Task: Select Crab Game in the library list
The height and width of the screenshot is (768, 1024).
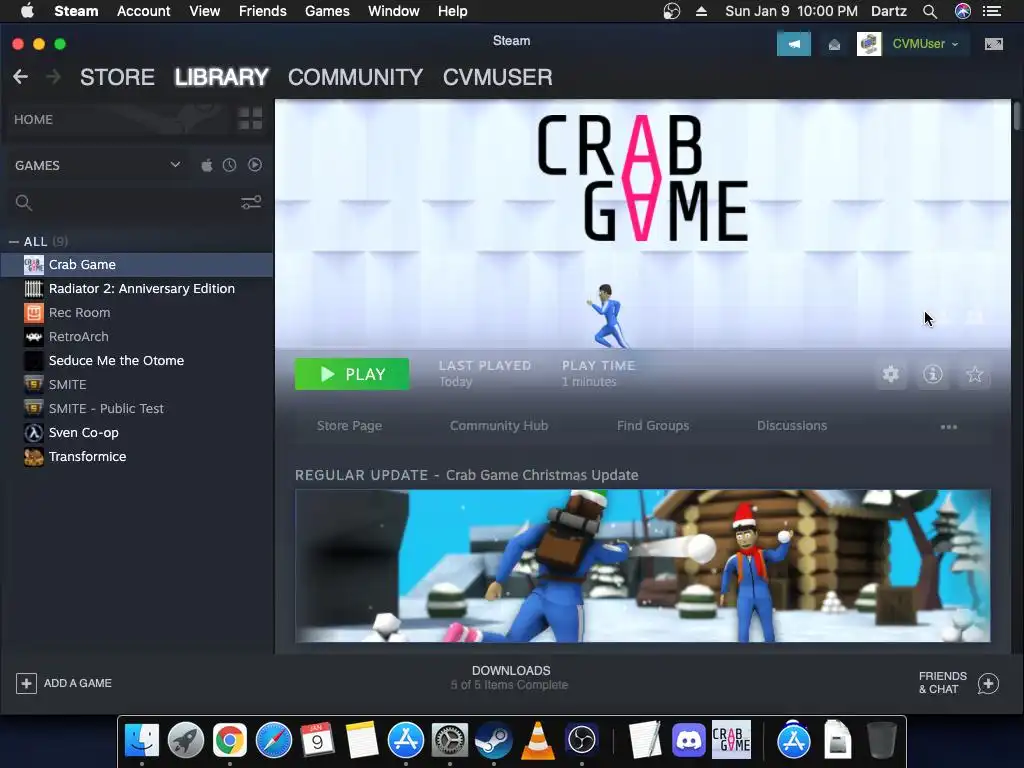Action: [x=138, y=264]
